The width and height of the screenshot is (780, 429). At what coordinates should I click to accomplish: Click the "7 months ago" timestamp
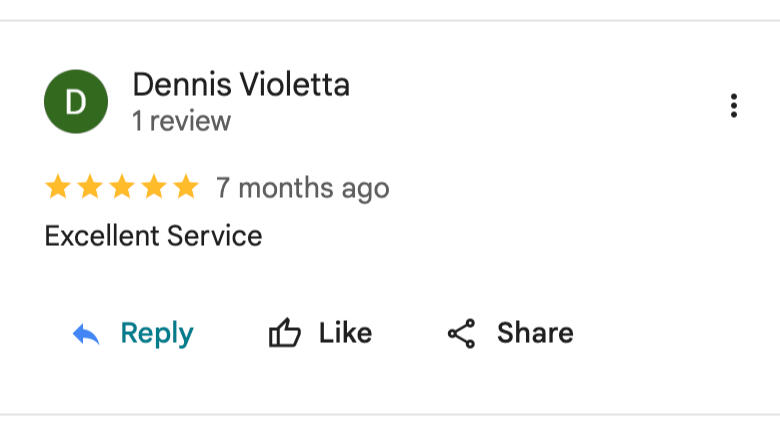click(x=302, y=188)
